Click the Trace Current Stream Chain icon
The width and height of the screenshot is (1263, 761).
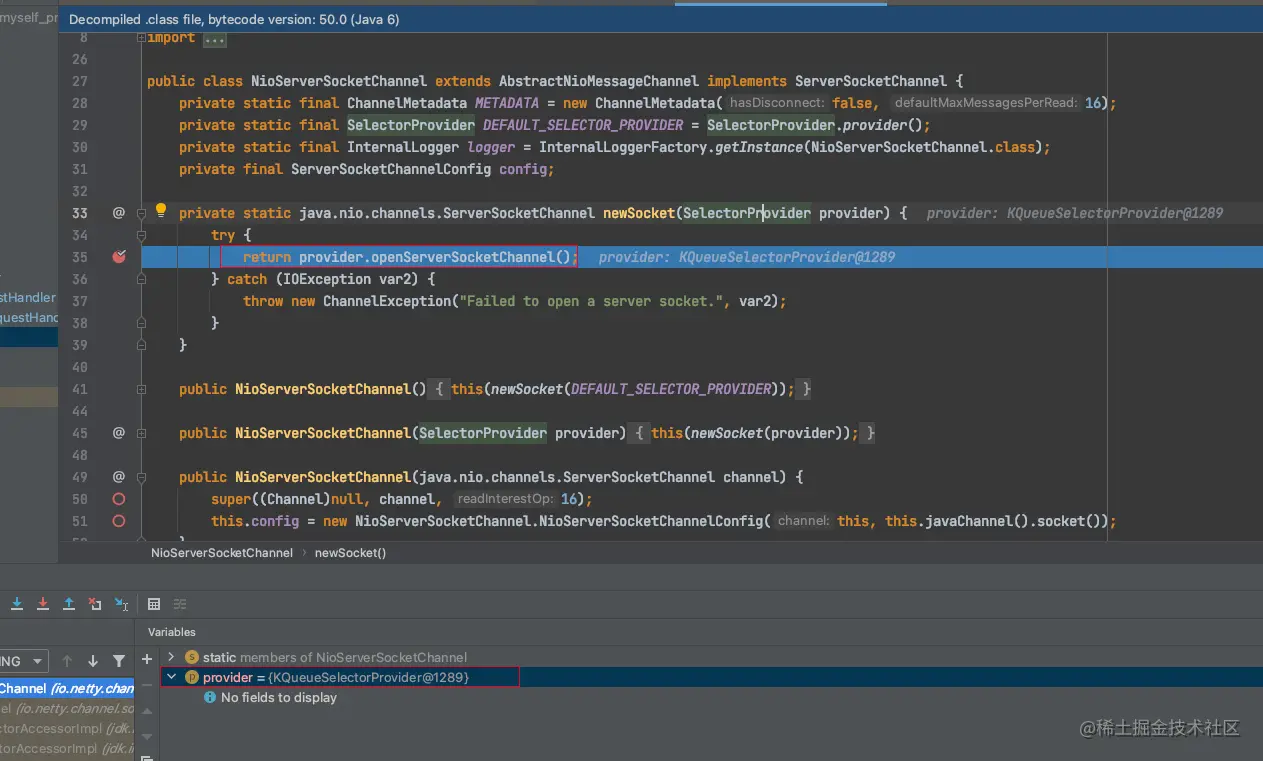coord(180,604)
